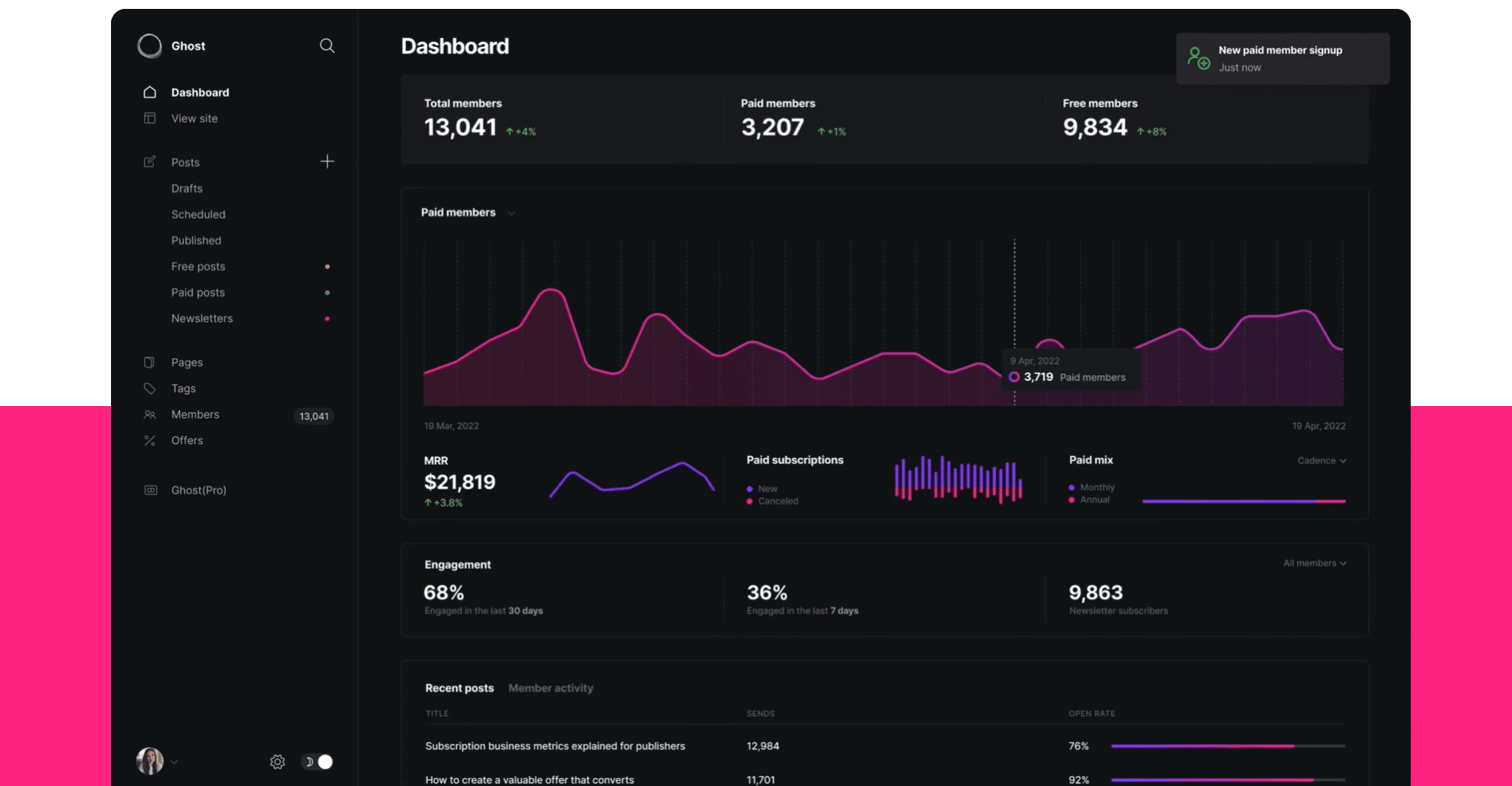
Task: Click the Pages icon in sidebar
Action: [x=150, y=362]
